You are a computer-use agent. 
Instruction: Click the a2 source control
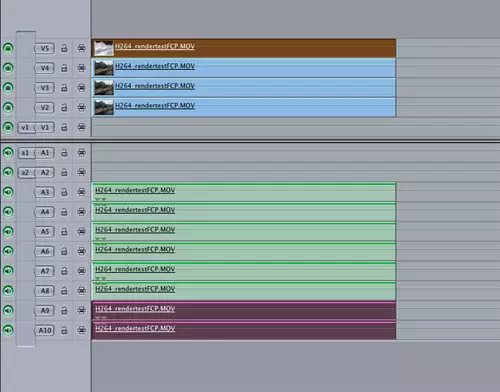pyautogui.click(x=26, y=172)
